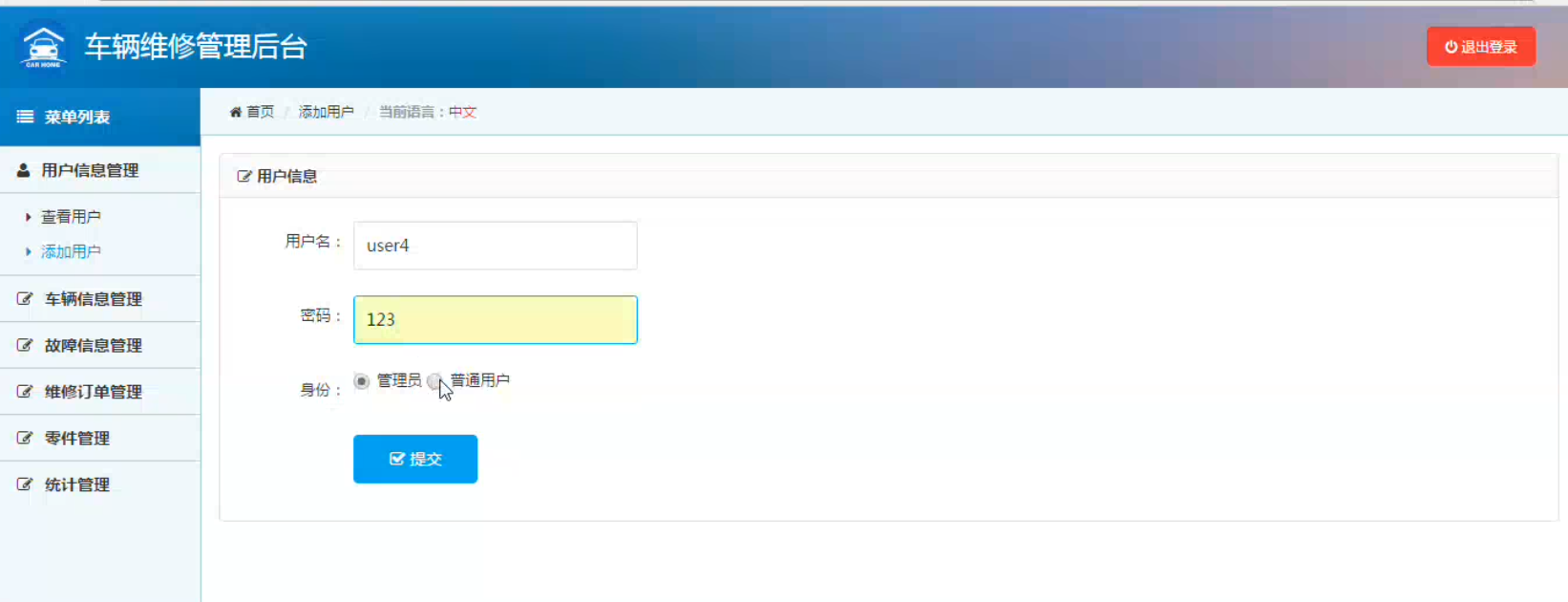Expand the 维修订单管理 menu section
The image size is (1568, 602).
click(x=100, y=392)
